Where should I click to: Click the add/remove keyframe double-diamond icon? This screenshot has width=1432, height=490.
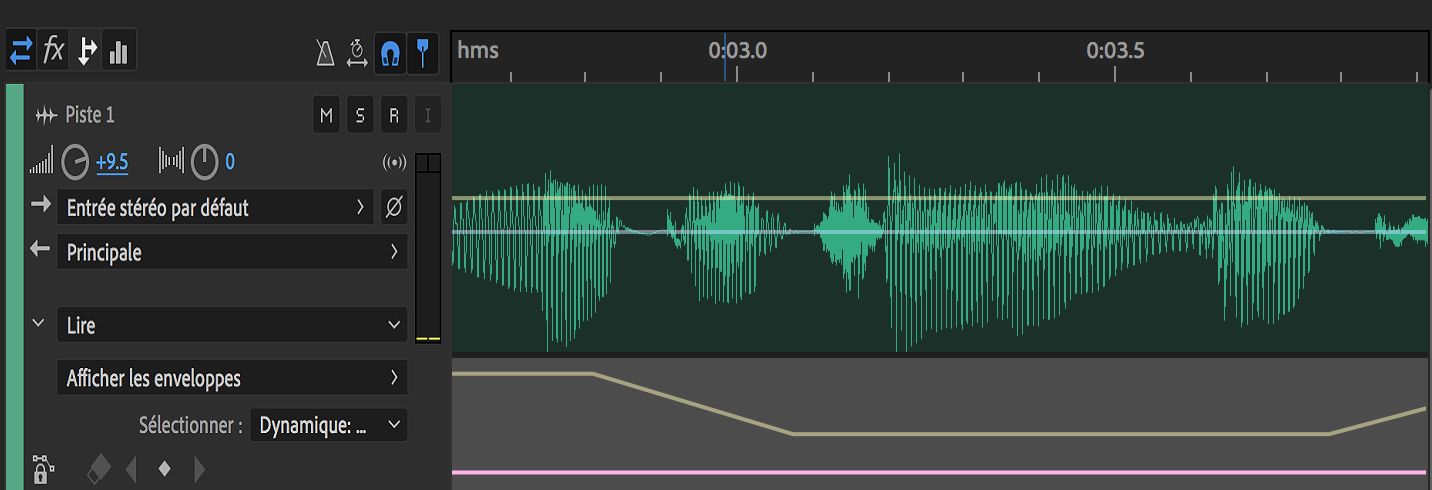(98, 469)
